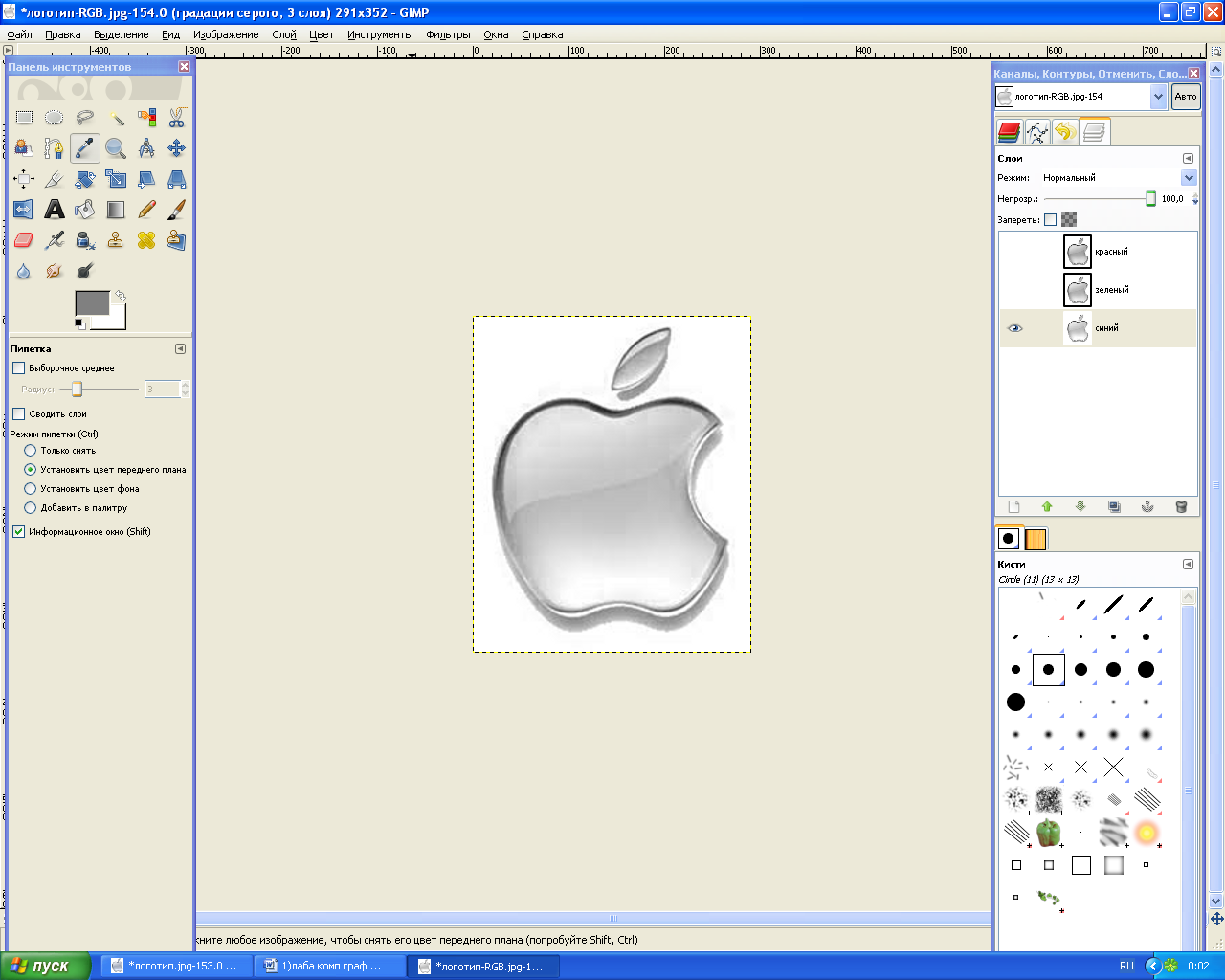Select the Crop tool
1225x980 pixels.
55,179
